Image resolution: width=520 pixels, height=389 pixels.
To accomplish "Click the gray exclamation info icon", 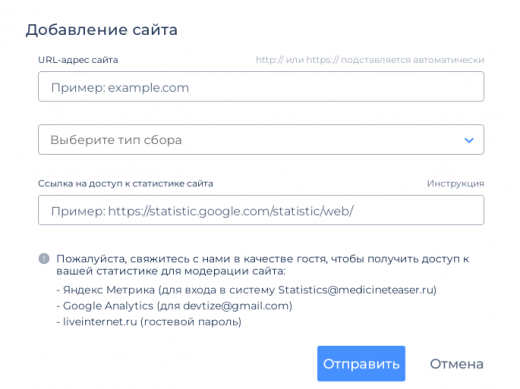I will [44, 258].
